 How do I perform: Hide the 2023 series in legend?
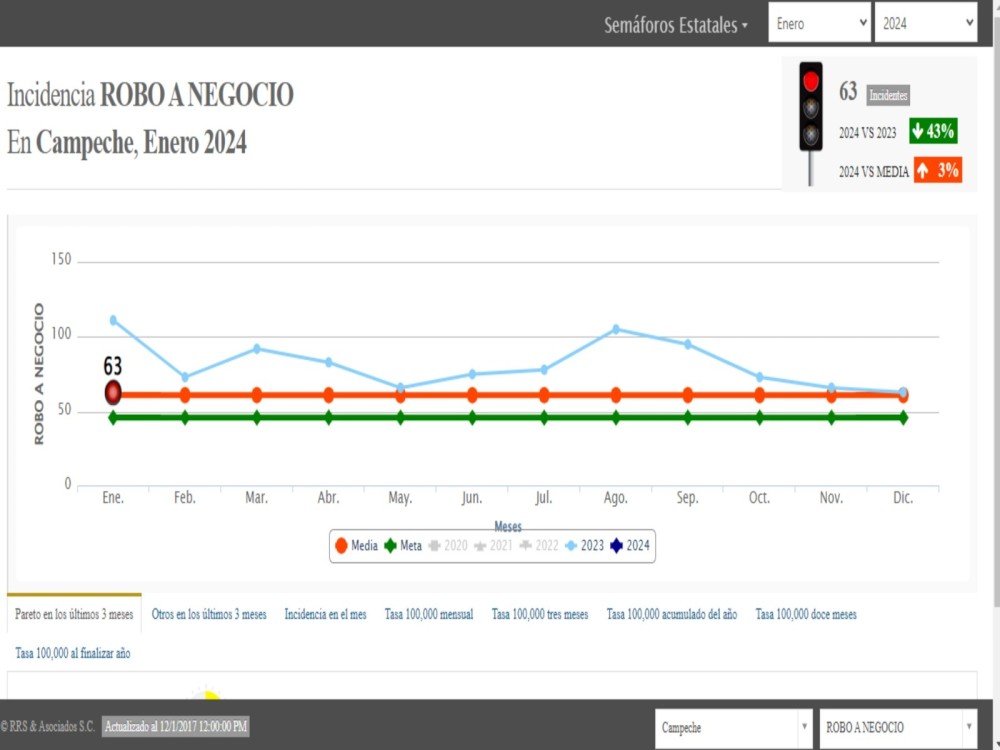(584, 546)
